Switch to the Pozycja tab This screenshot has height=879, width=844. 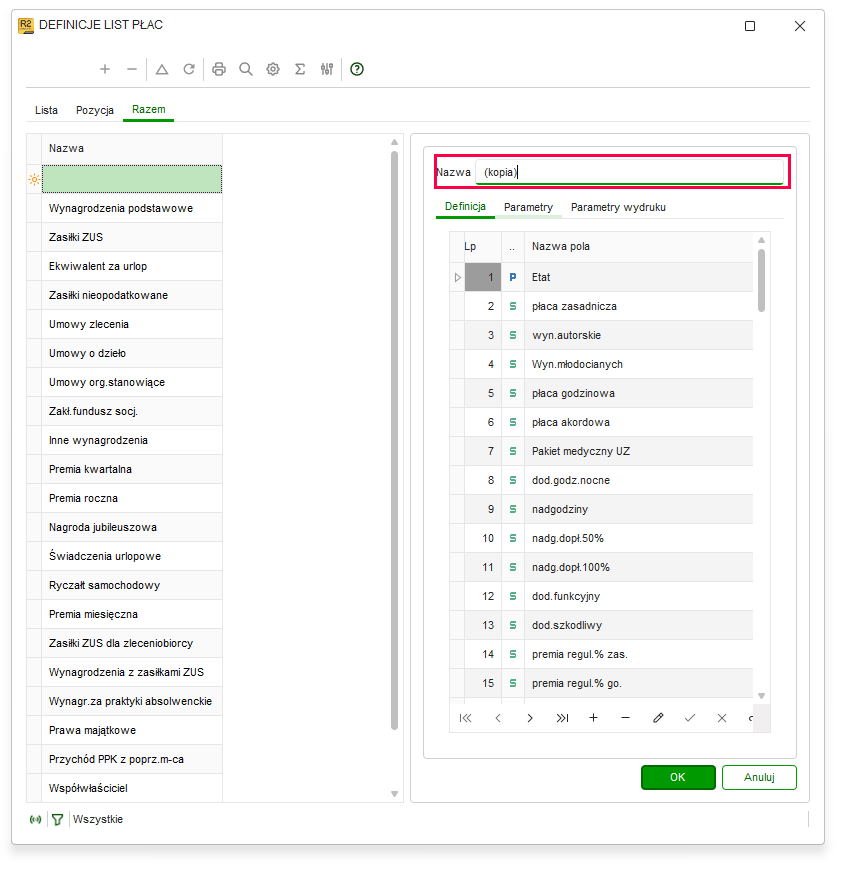point(95,110)
